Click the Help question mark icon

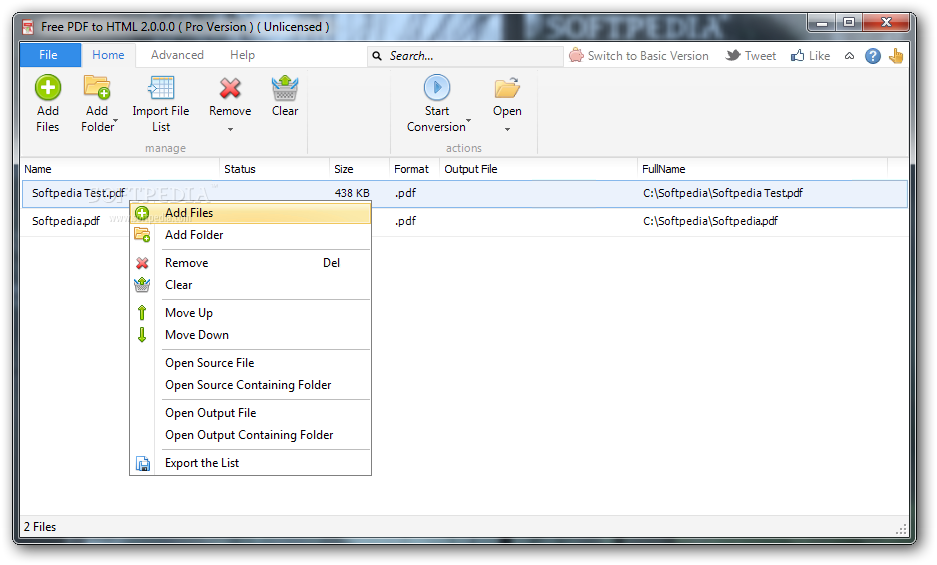pyautogui.click(x=873, y=56)
